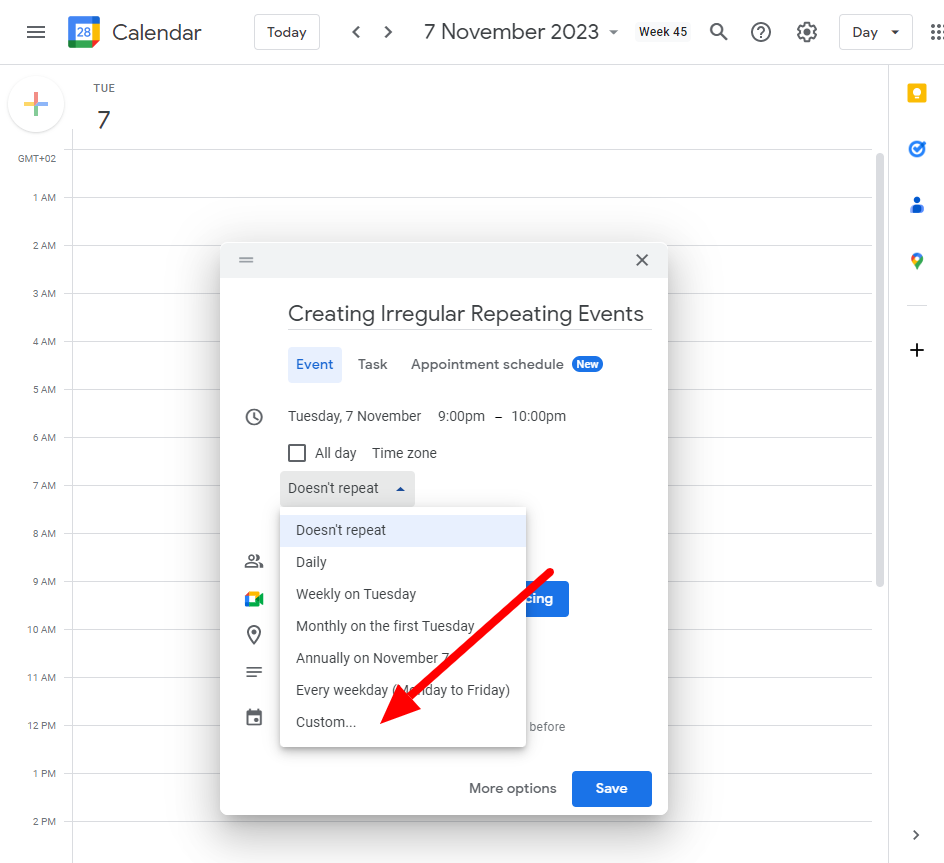This screenshot has width=944, height=863.
Task: Open Google Maps in side panel
Action: tap(916, 261)
